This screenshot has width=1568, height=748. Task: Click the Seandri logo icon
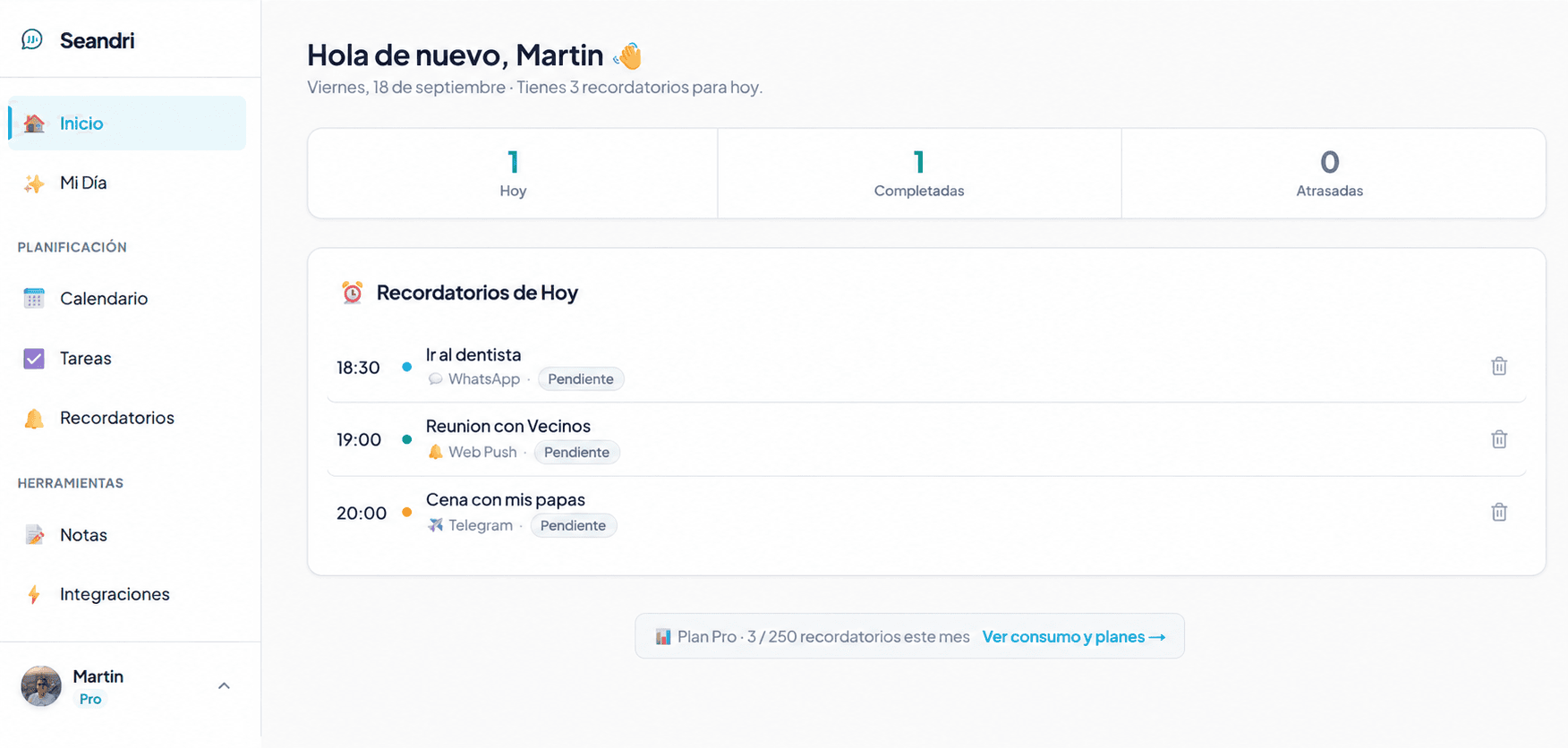(32, 39)
